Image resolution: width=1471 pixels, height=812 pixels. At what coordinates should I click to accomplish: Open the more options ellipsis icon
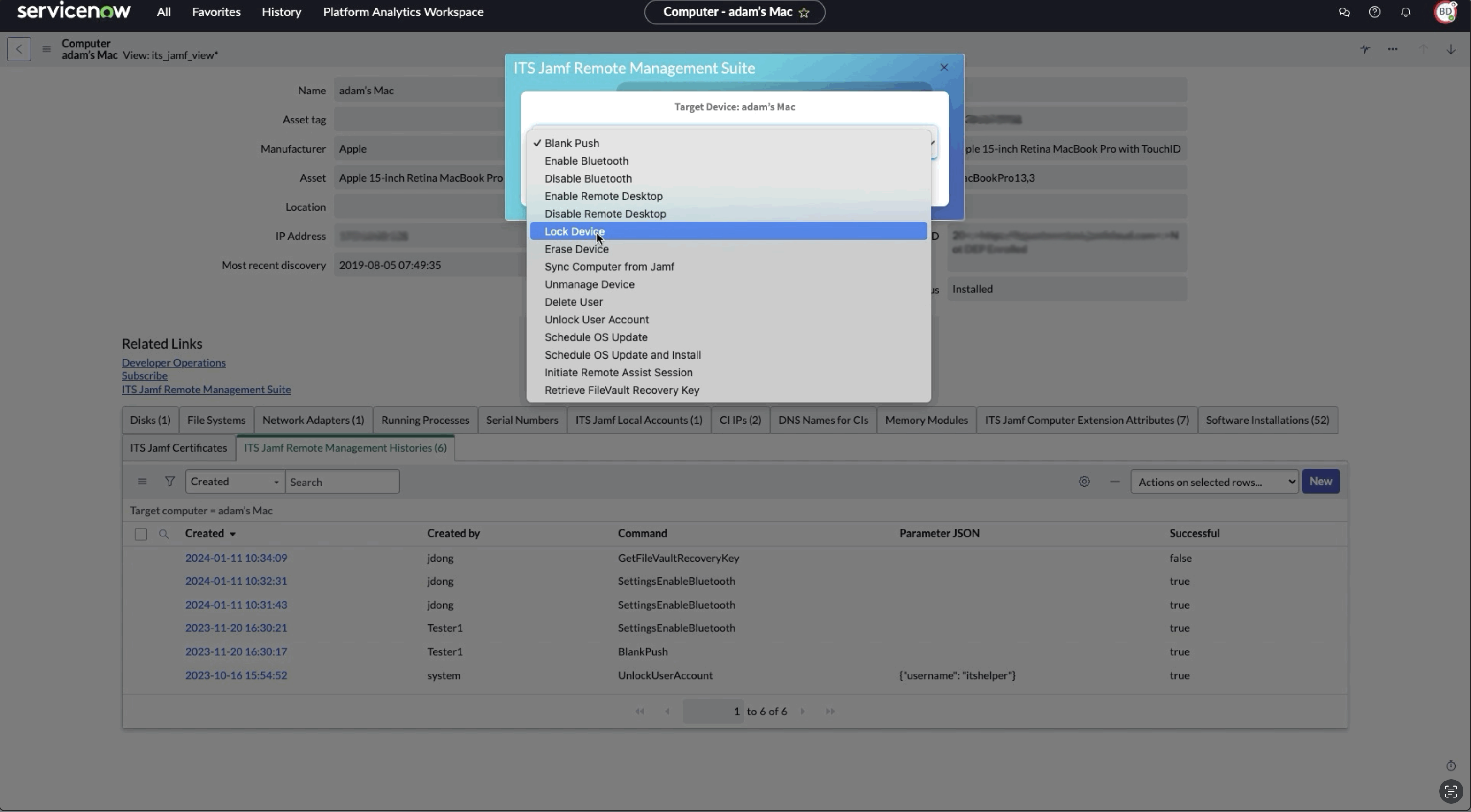(x=1393, y=49)
